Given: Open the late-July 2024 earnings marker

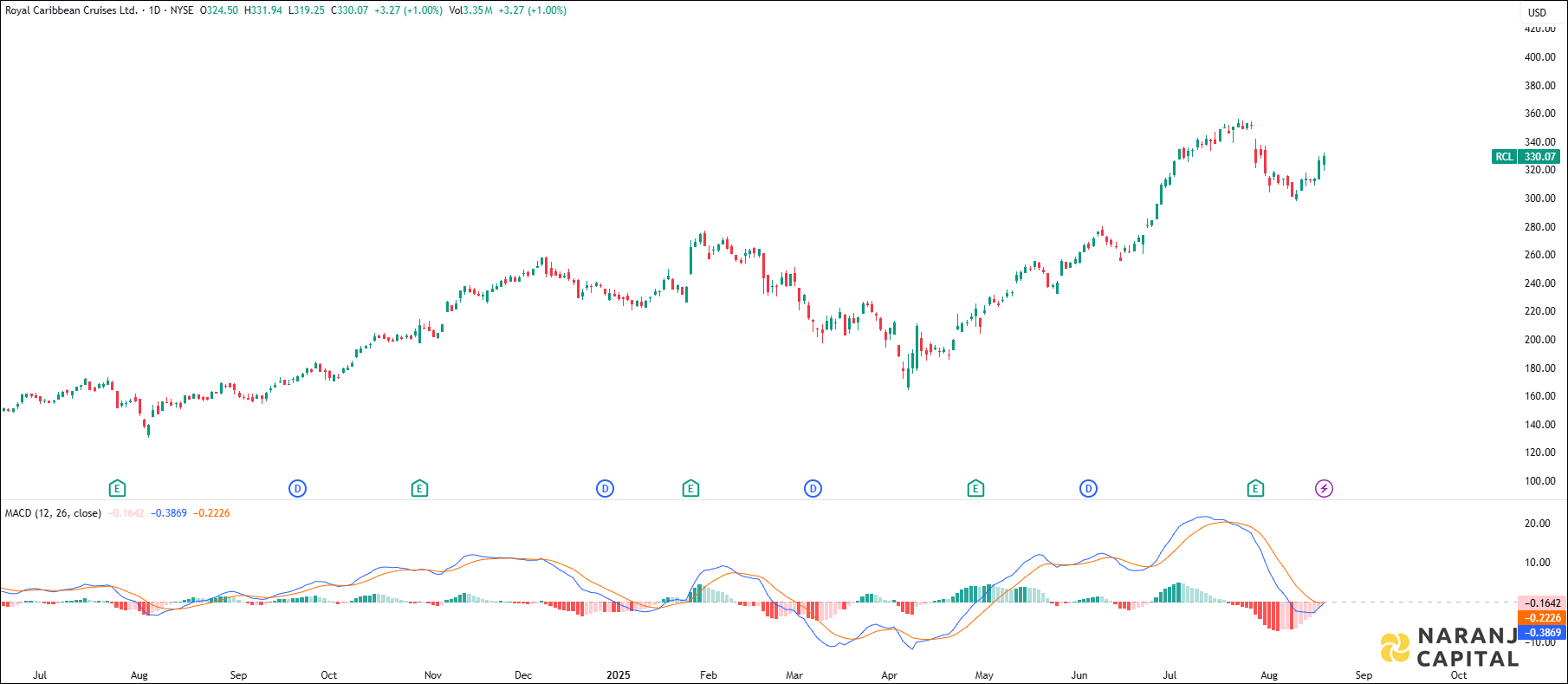Looking at the screenshot, I should 117,489.
